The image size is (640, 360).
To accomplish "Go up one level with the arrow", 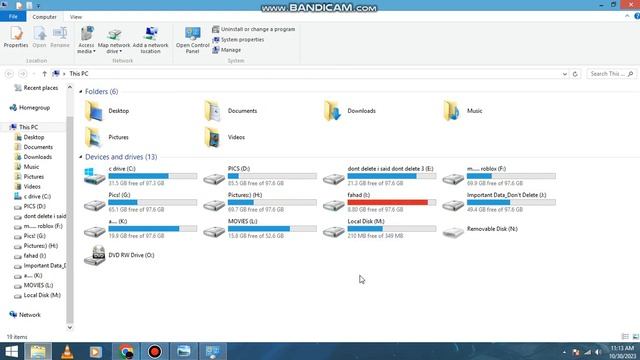I will [44, 74].
